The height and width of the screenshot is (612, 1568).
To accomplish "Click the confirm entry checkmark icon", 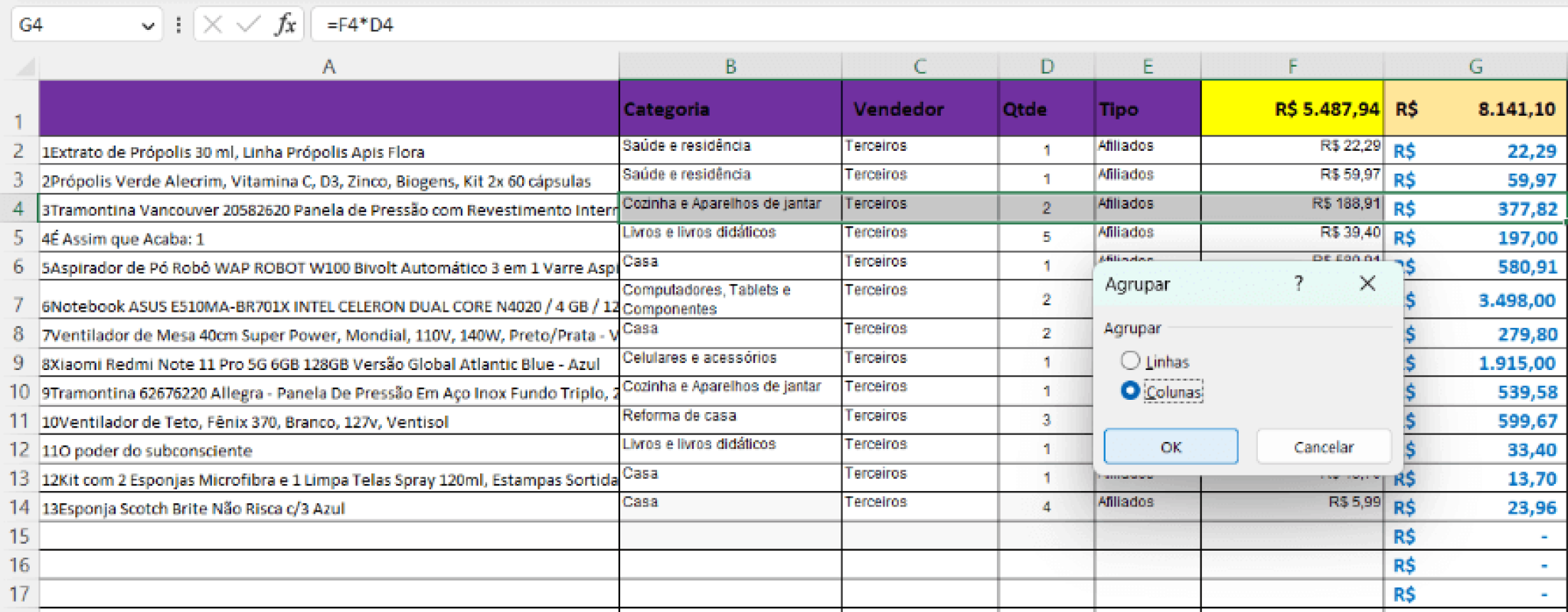I will (x=248, y=25).
